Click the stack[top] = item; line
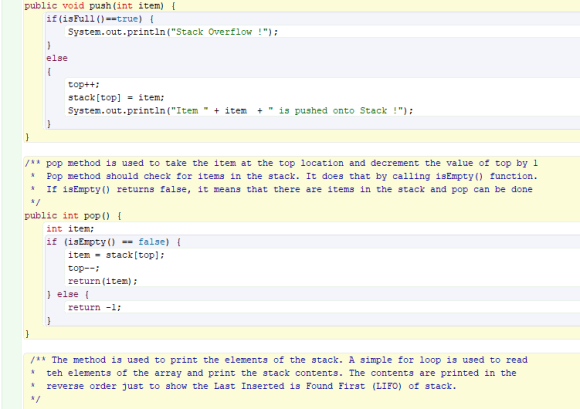Viewport: 580px width, 409px height. pos(116,98)
